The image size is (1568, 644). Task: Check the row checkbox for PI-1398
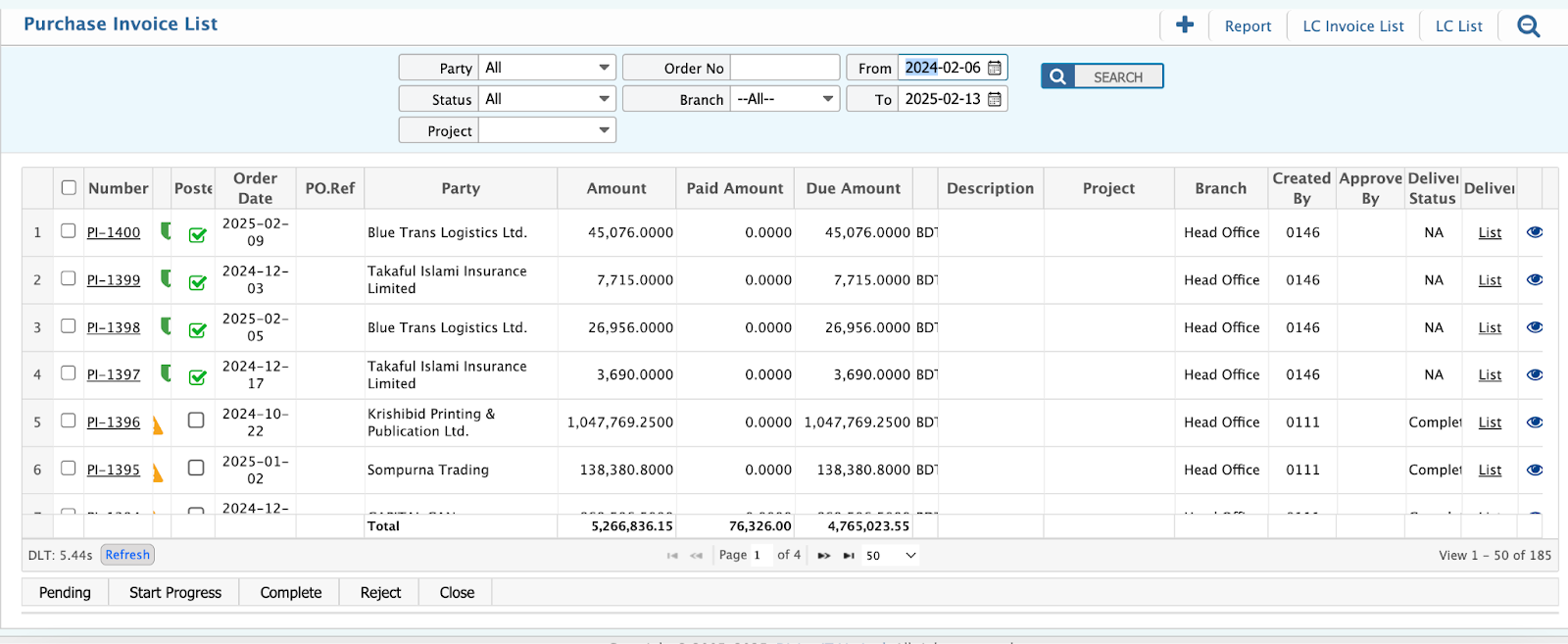click(x=68, y=325)
